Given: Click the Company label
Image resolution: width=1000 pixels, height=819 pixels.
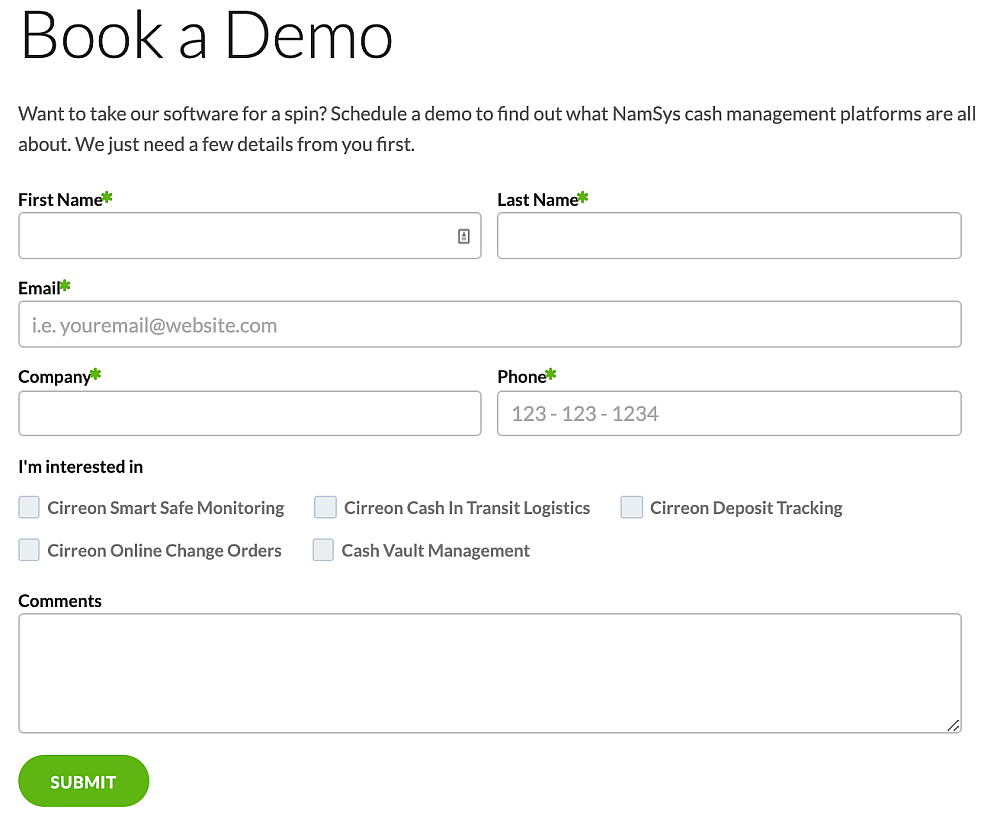Looking at the screenshot, I should tap(55, 377).
